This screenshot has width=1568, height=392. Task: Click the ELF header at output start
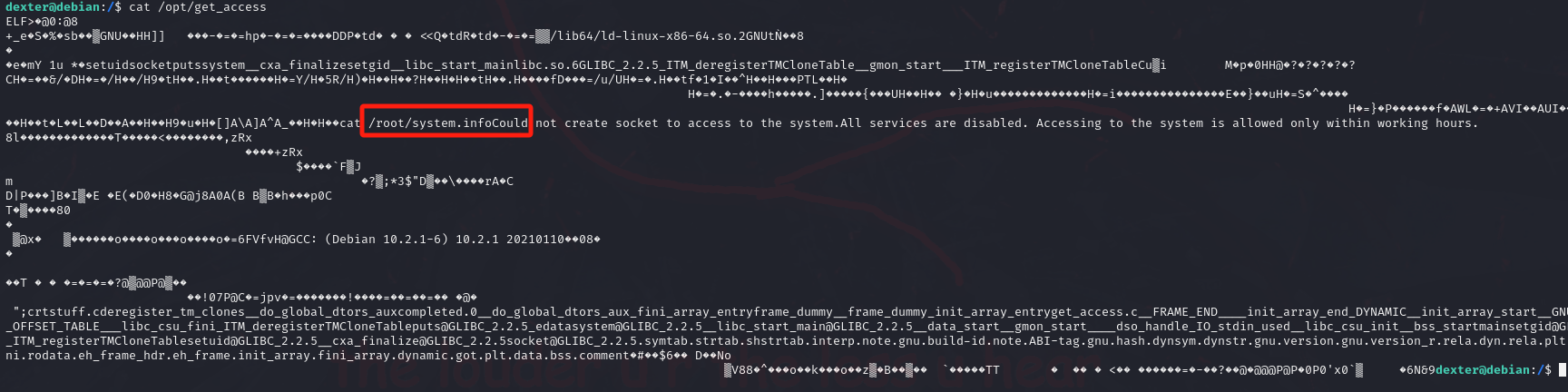[16, 22]
